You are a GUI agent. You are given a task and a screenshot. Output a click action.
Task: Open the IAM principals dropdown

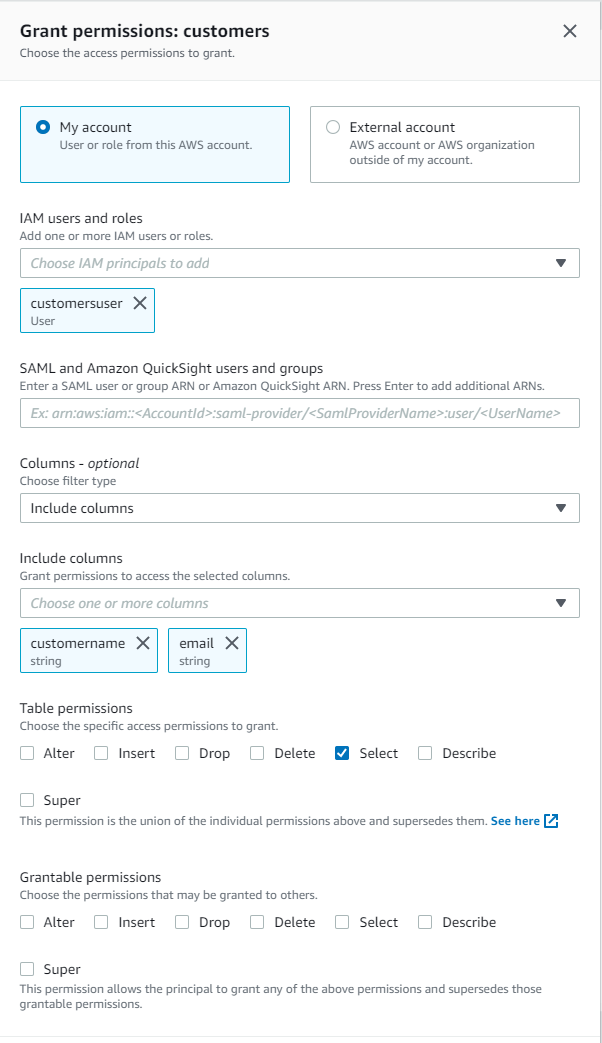click(x=299, y=263)
